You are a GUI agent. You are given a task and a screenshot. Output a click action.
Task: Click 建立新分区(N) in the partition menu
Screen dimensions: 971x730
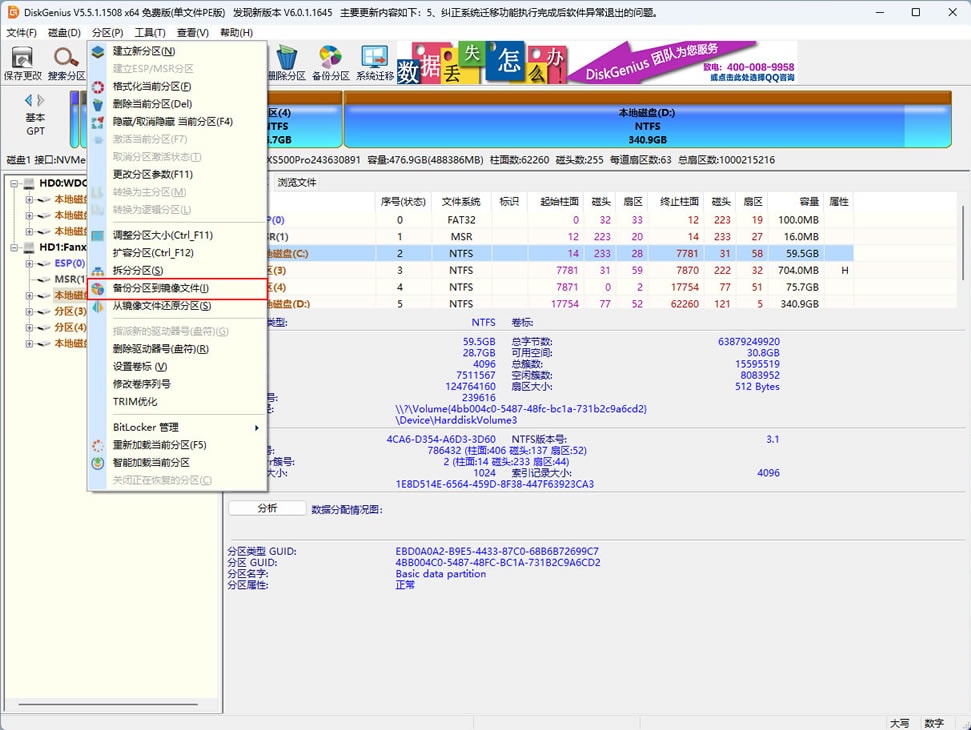tap(144, 51)
